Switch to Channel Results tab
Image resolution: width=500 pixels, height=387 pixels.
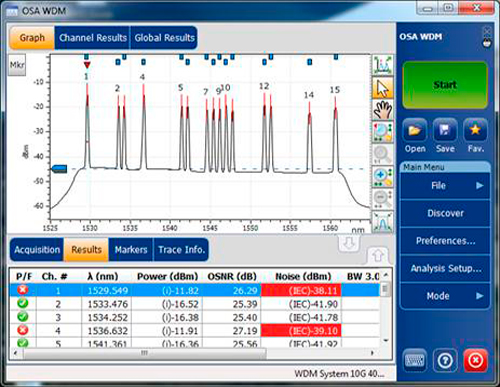pos(93,38)
